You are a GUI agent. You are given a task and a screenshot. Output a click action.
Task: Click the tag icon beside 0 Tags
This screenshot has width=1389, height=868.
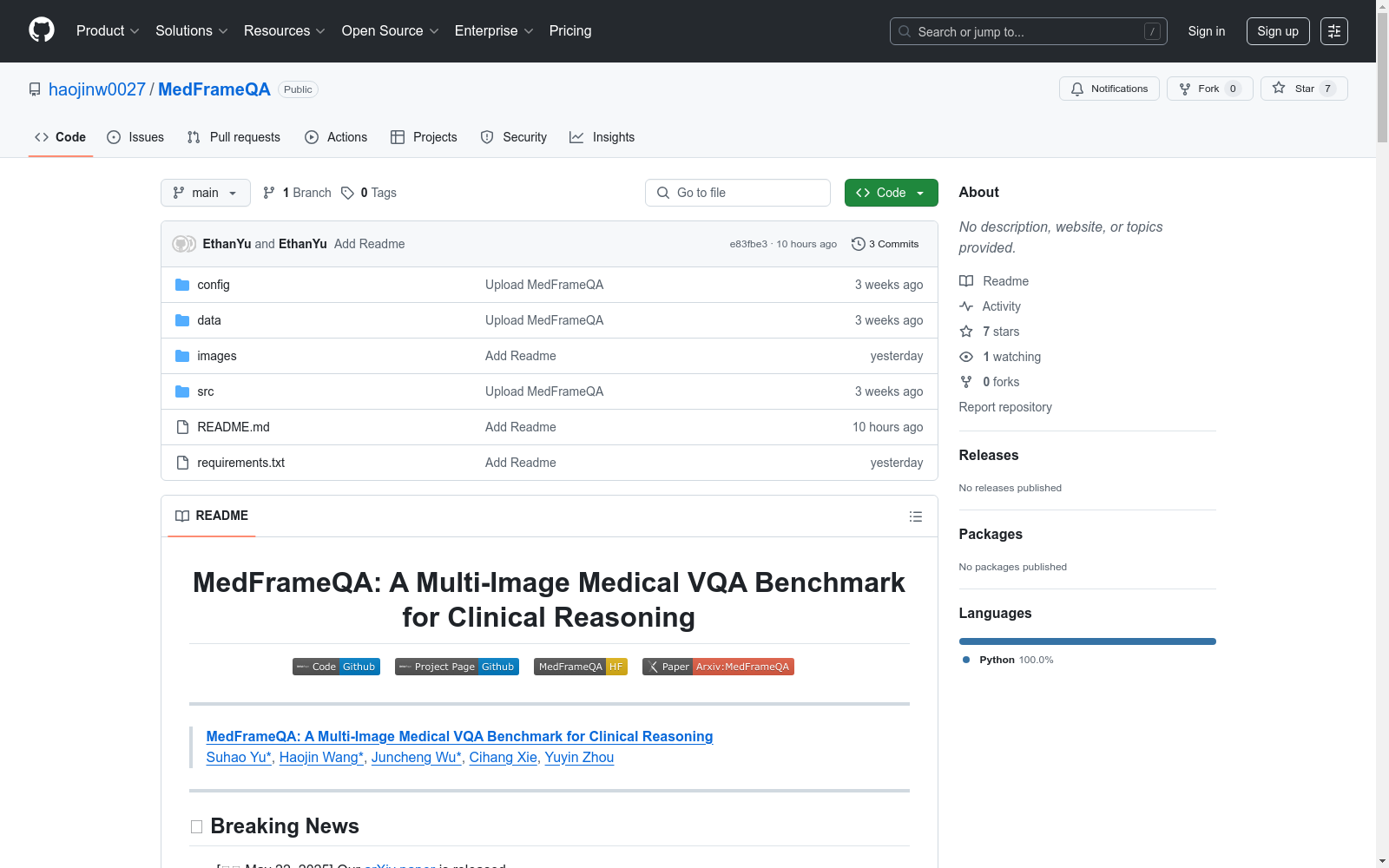coord(347,193)
